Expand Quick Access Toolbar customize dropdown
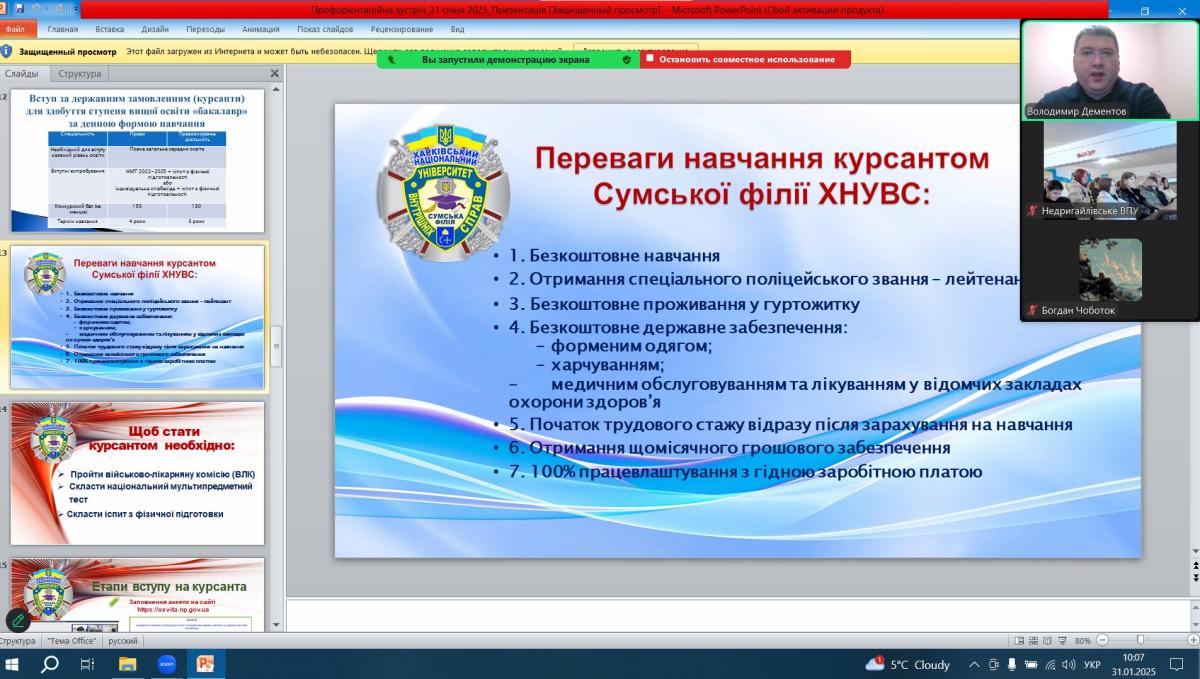This screenshot has width=1200, height=679. coord(75,10)
